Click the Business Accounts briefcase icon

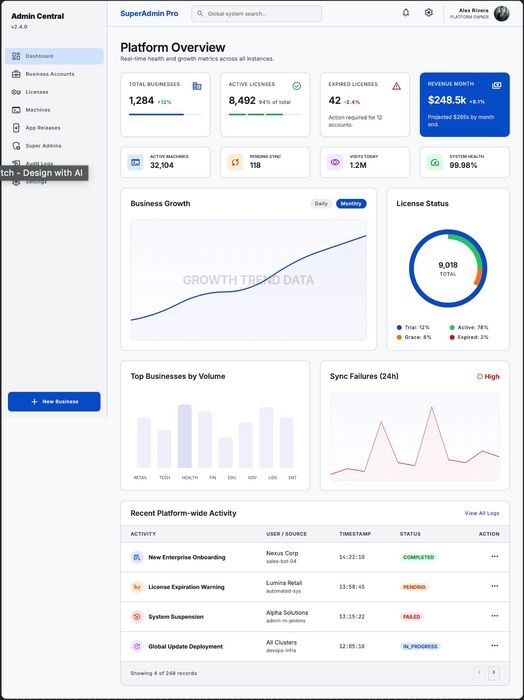(16, 74)
